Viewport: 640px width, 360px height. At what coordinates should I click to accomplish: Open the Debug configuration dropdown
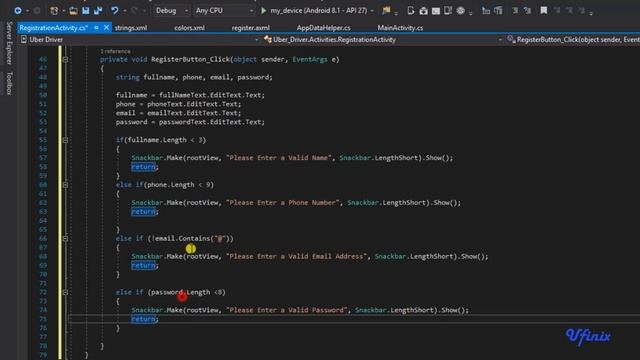(171, 11)
